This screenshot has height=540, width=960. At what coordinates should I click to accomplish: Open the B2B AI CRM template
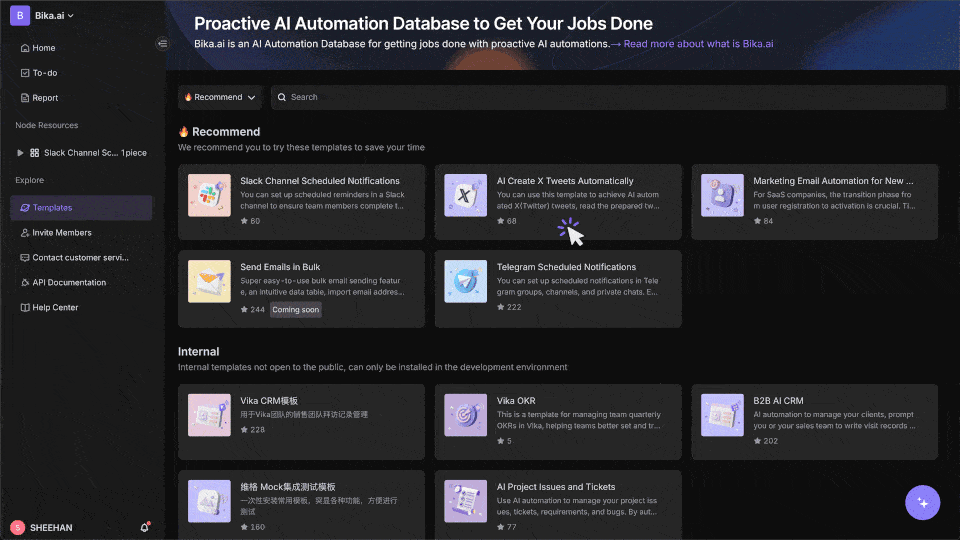[814, 422]
